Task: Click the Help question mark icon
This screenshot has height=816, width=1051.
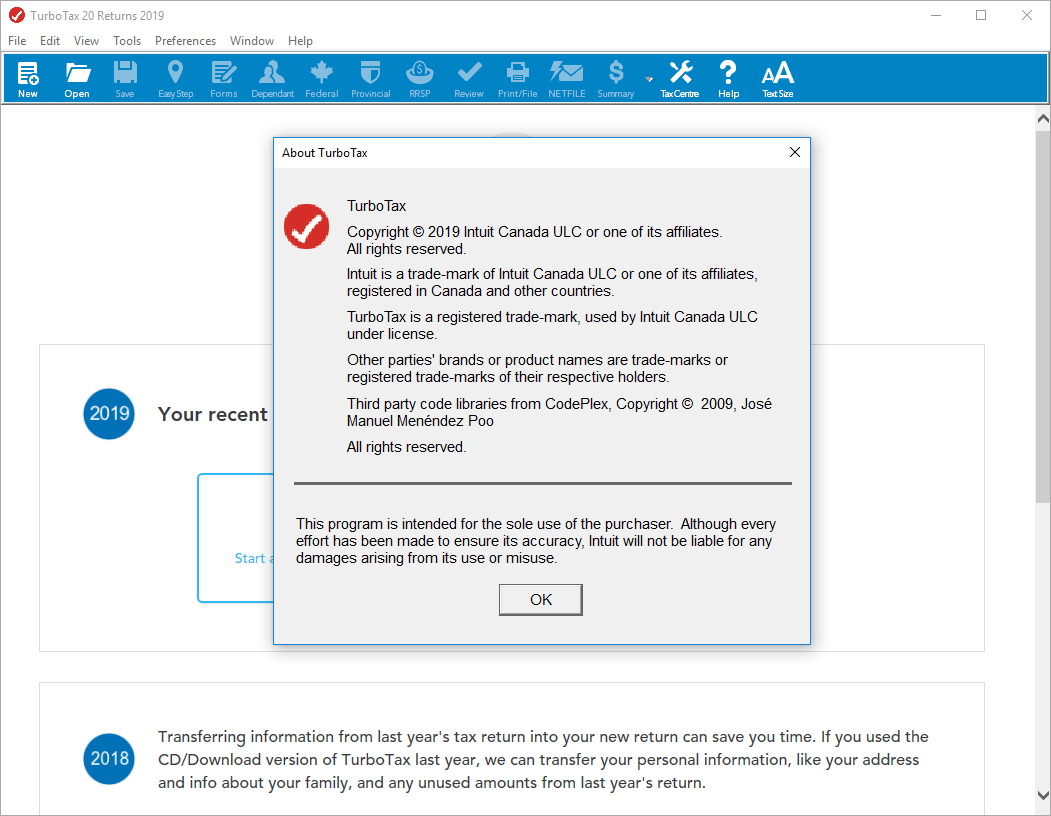Action: [x=729, y=79]
